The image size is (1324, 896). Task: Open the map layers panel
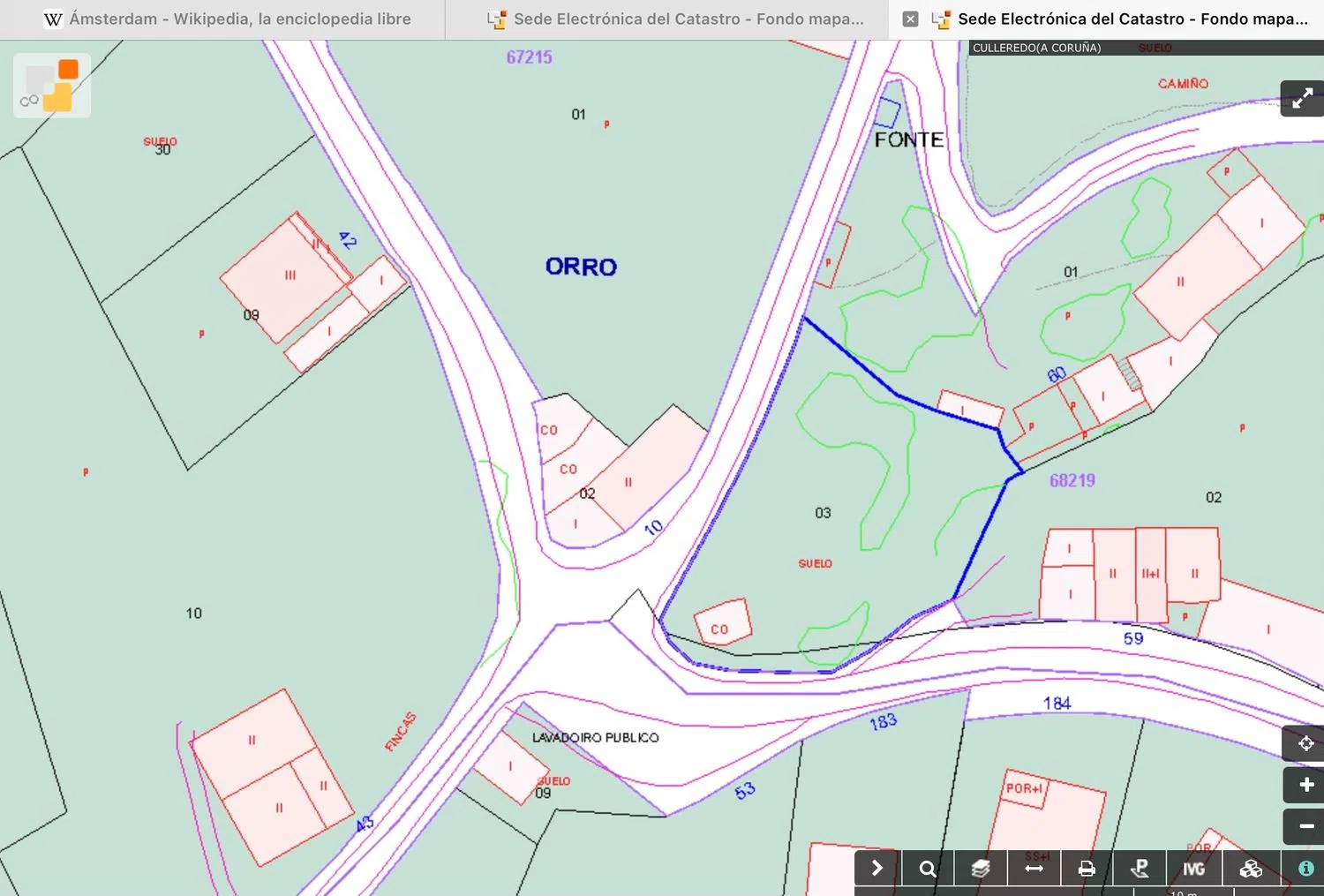981,869
